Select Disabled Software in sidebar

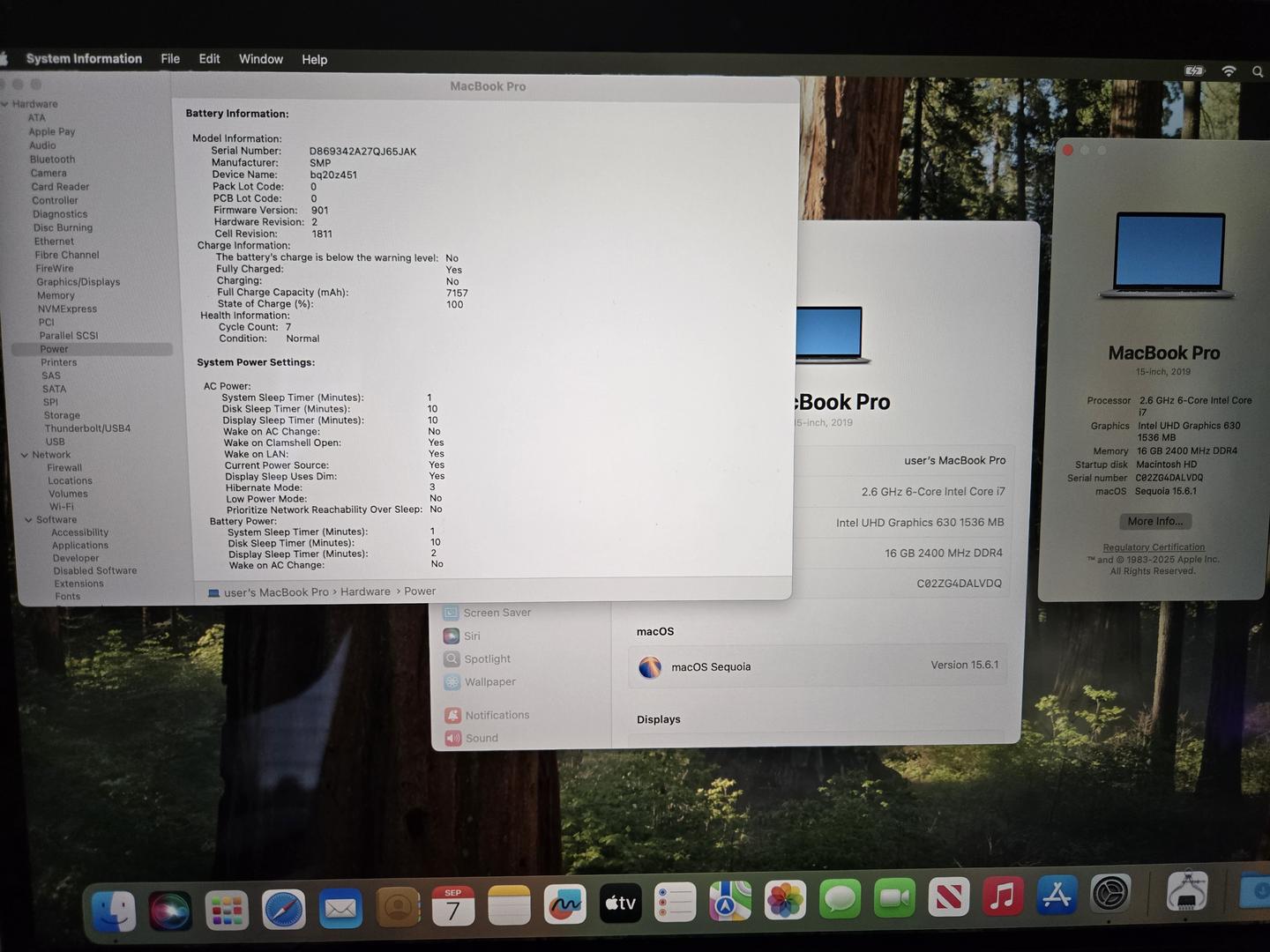[x=95, y=571]
